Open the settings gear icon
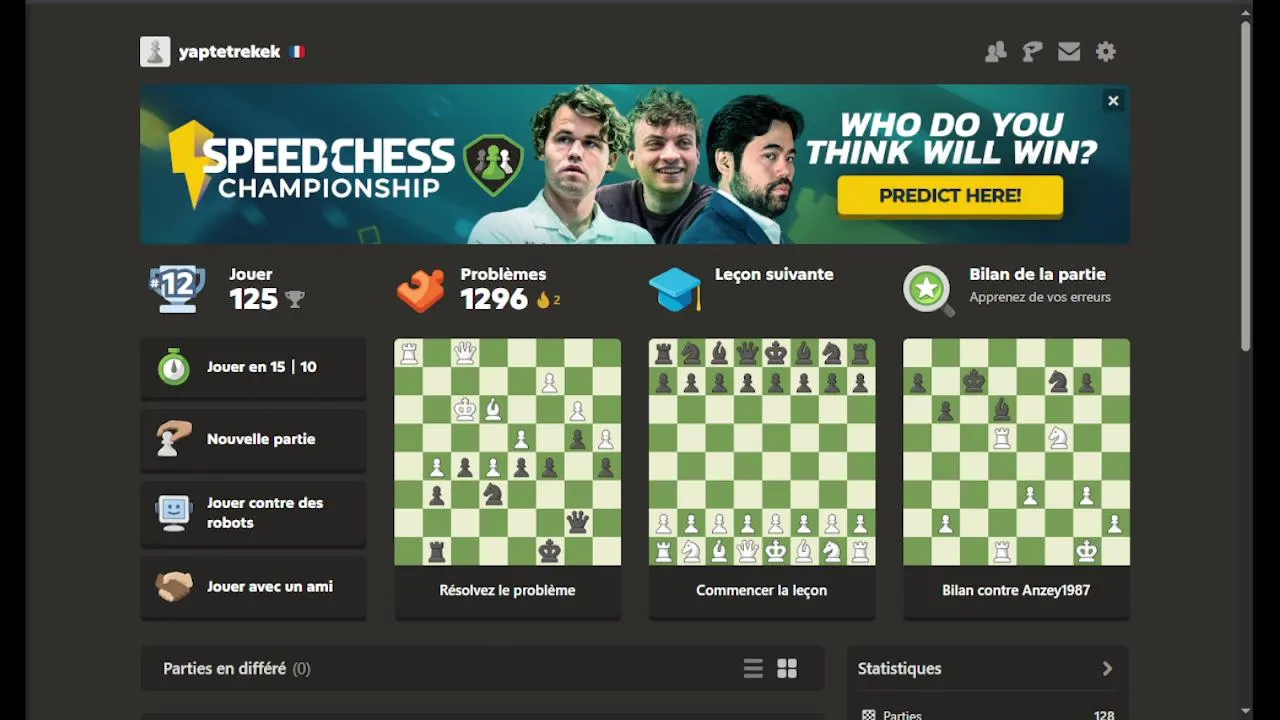This screenshot has height=720, width=1280. pyautogui.click(x=1105, y=52)
